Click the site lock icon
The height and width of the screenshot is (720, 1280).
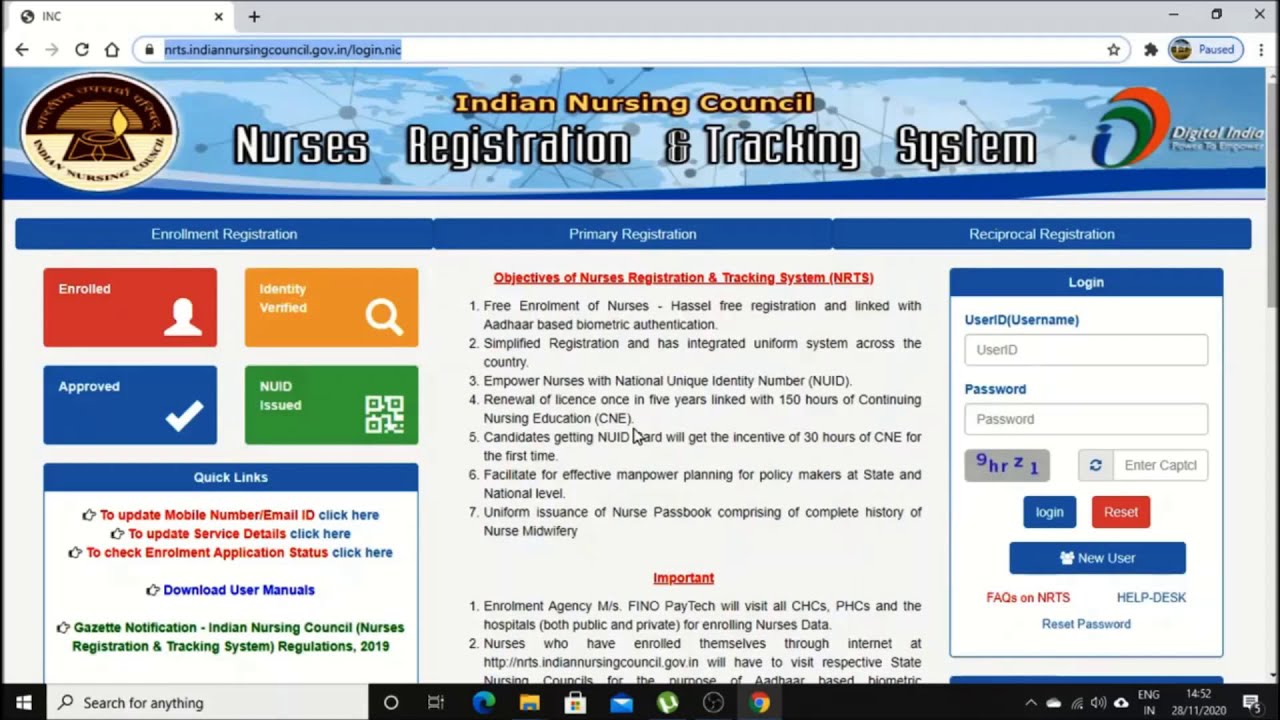click(x=148, y=49)
